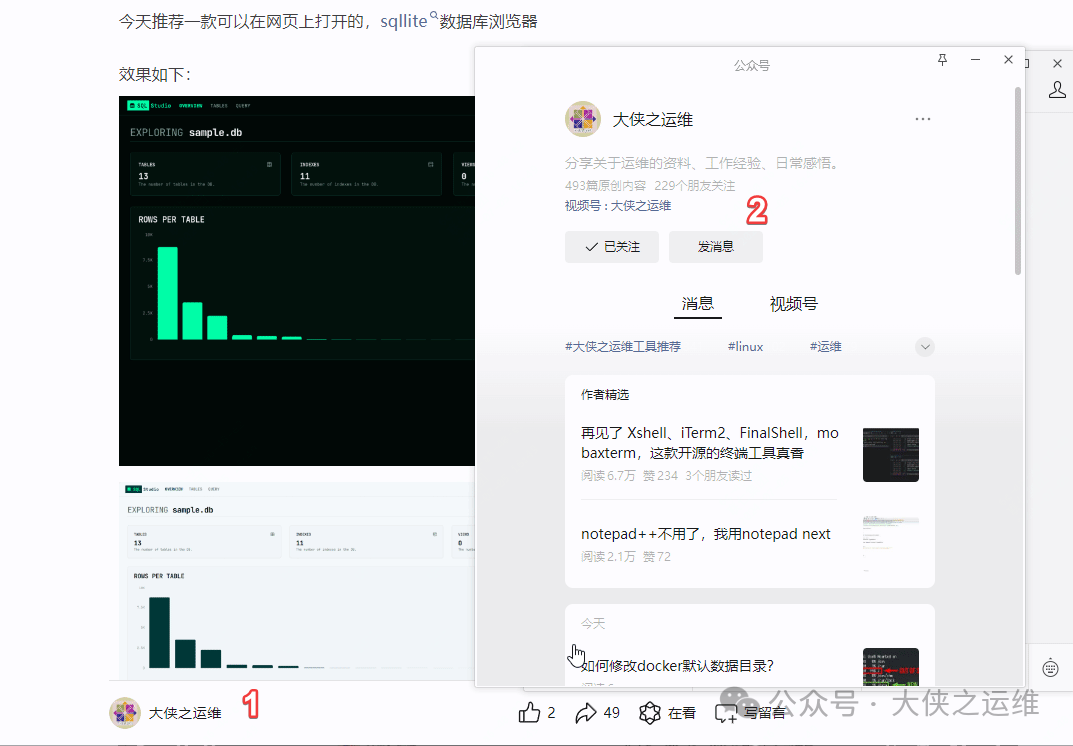Select the #大侠之运维工具推荐 tag
1073x746 pixels.
pos(623,347)
